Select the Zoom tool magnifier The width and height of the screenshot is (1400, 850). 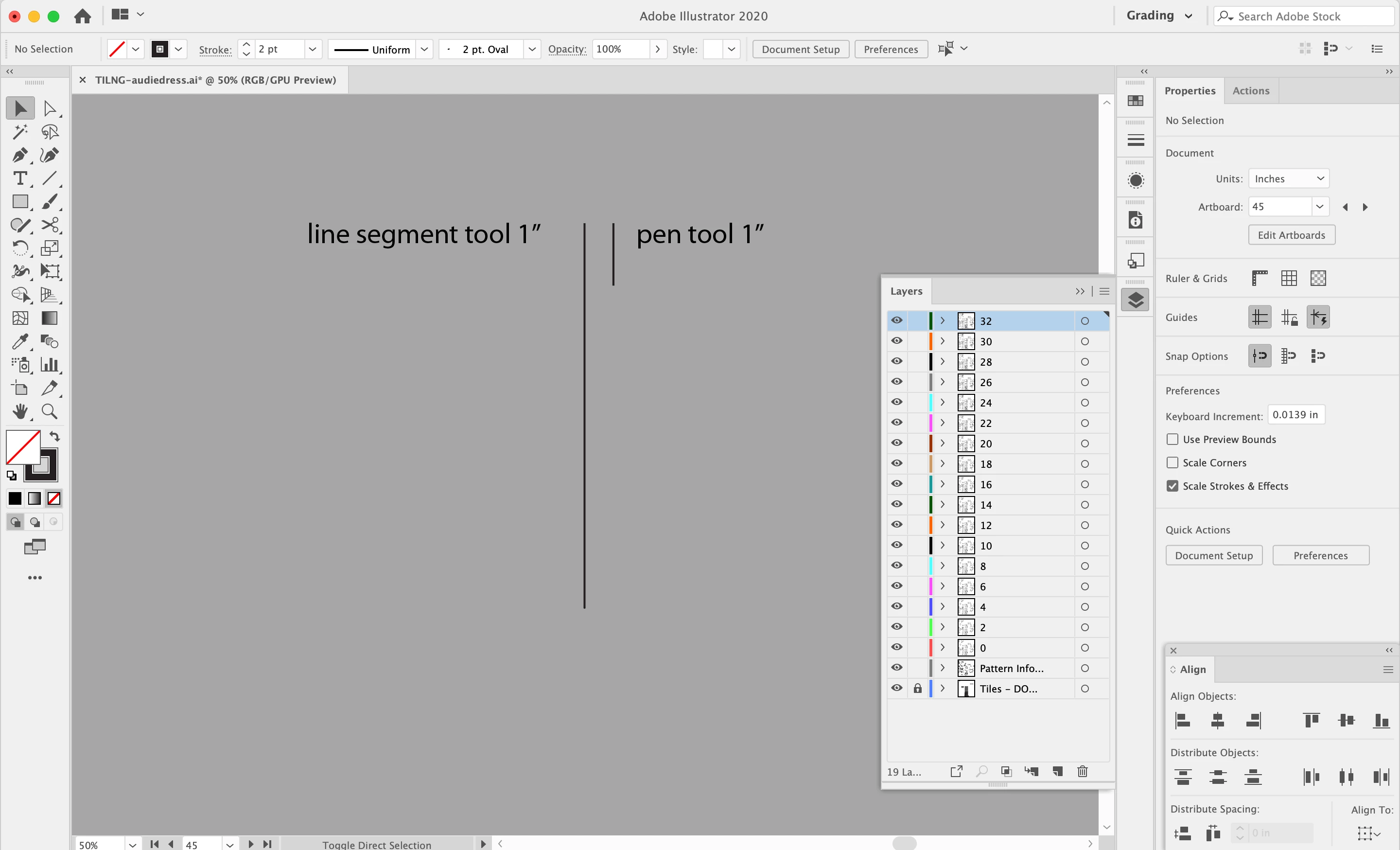coord(50,411)
